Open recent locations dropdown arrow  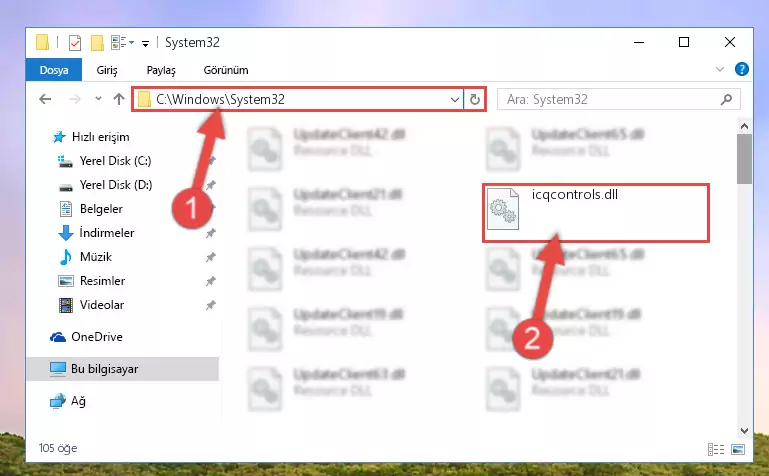pos(98,99)
